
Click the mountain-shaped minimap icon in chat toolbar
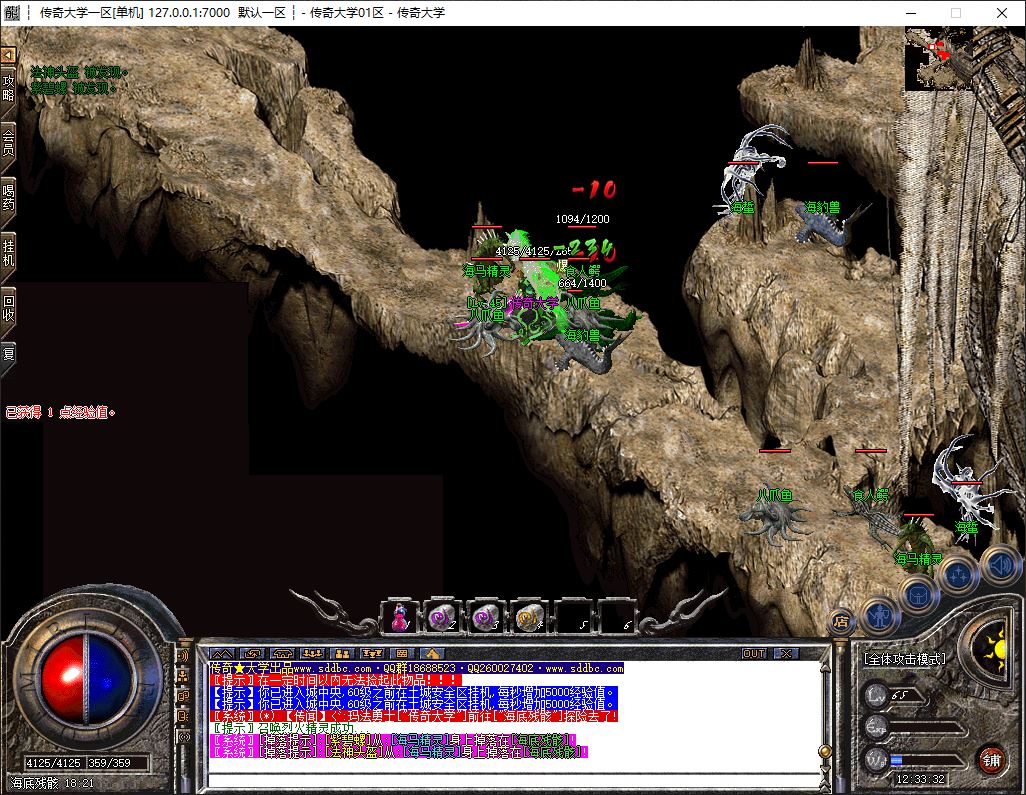pyautogui.click(x=222, y=653)
